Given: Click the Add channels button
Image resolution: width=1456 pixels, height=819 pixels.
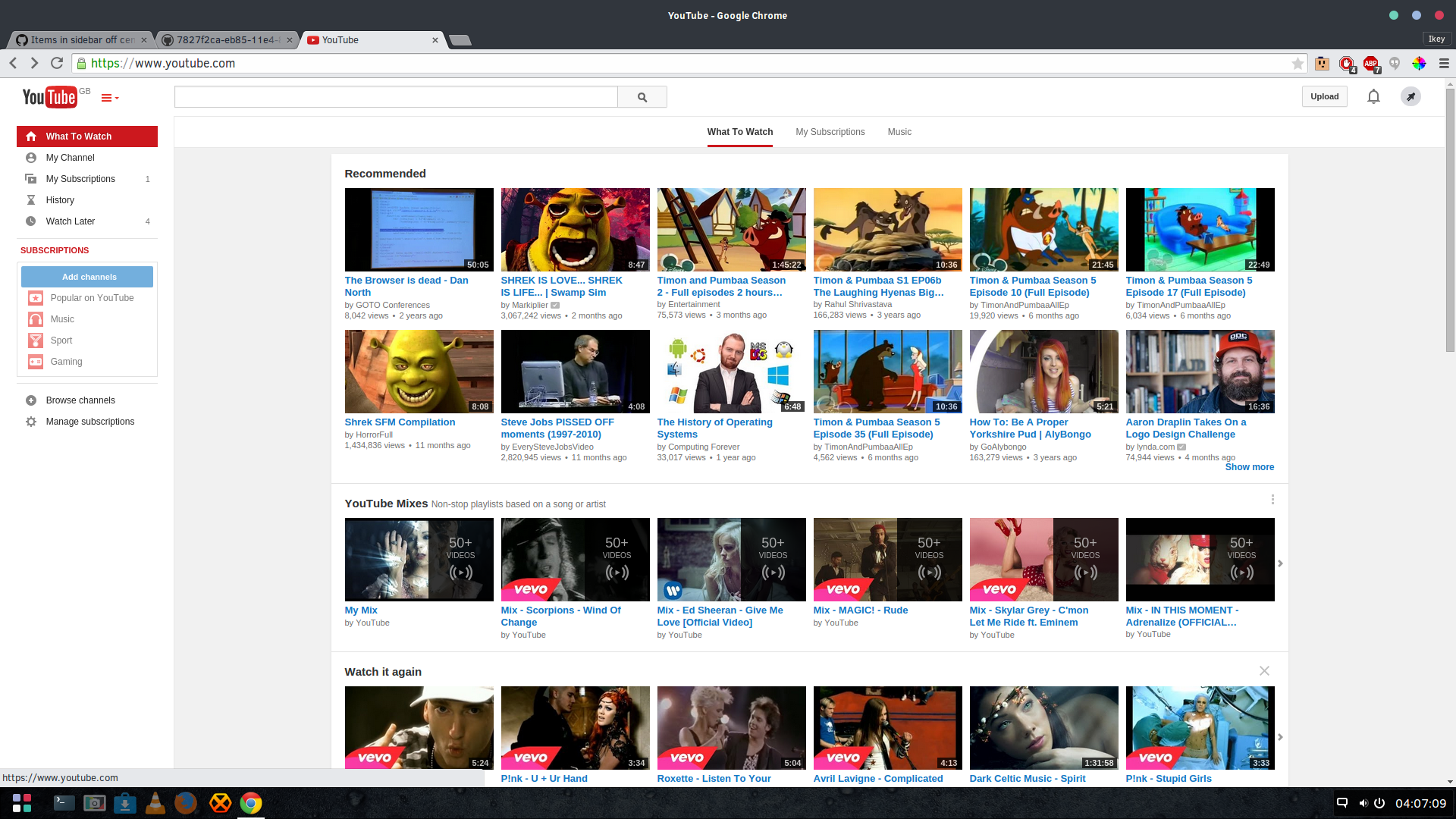Looking at the screenshot, I should click(87, 277).
